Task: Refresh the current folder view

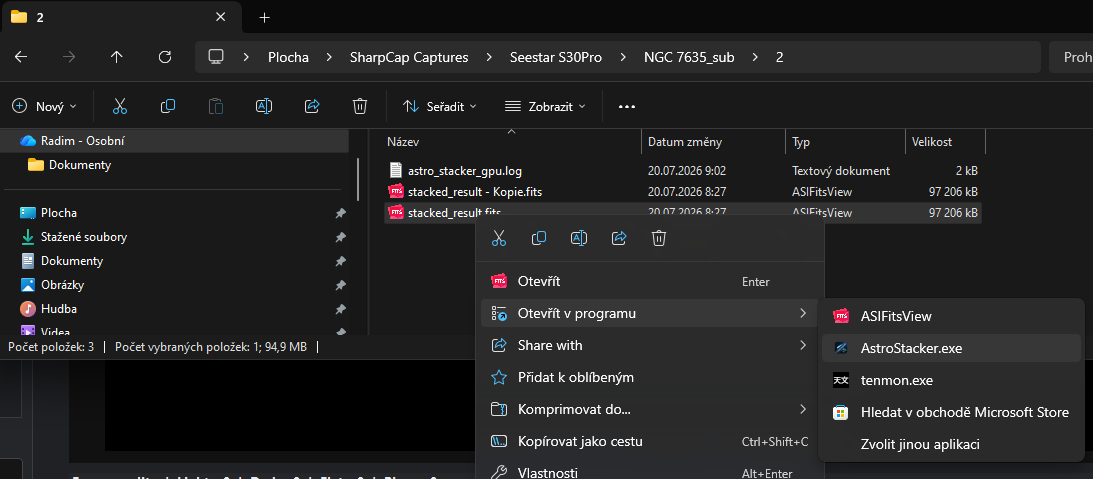Action: 165,57
